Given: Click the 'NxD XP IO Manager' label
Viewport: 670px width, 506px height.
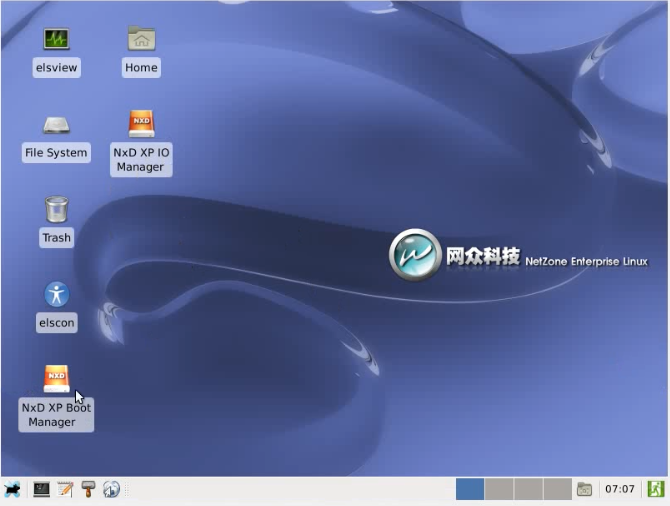Looking at the screenshot, I should [141, 159].
